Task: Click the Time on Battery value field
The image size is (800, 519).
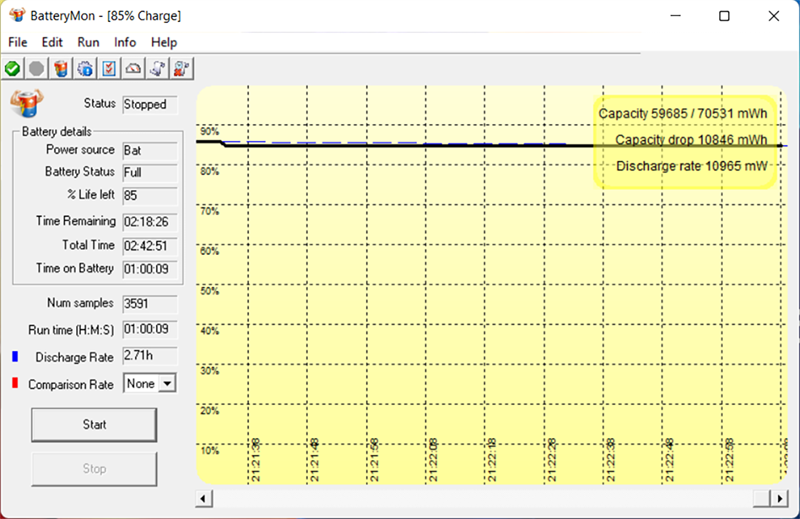Action: coord(149,269)
